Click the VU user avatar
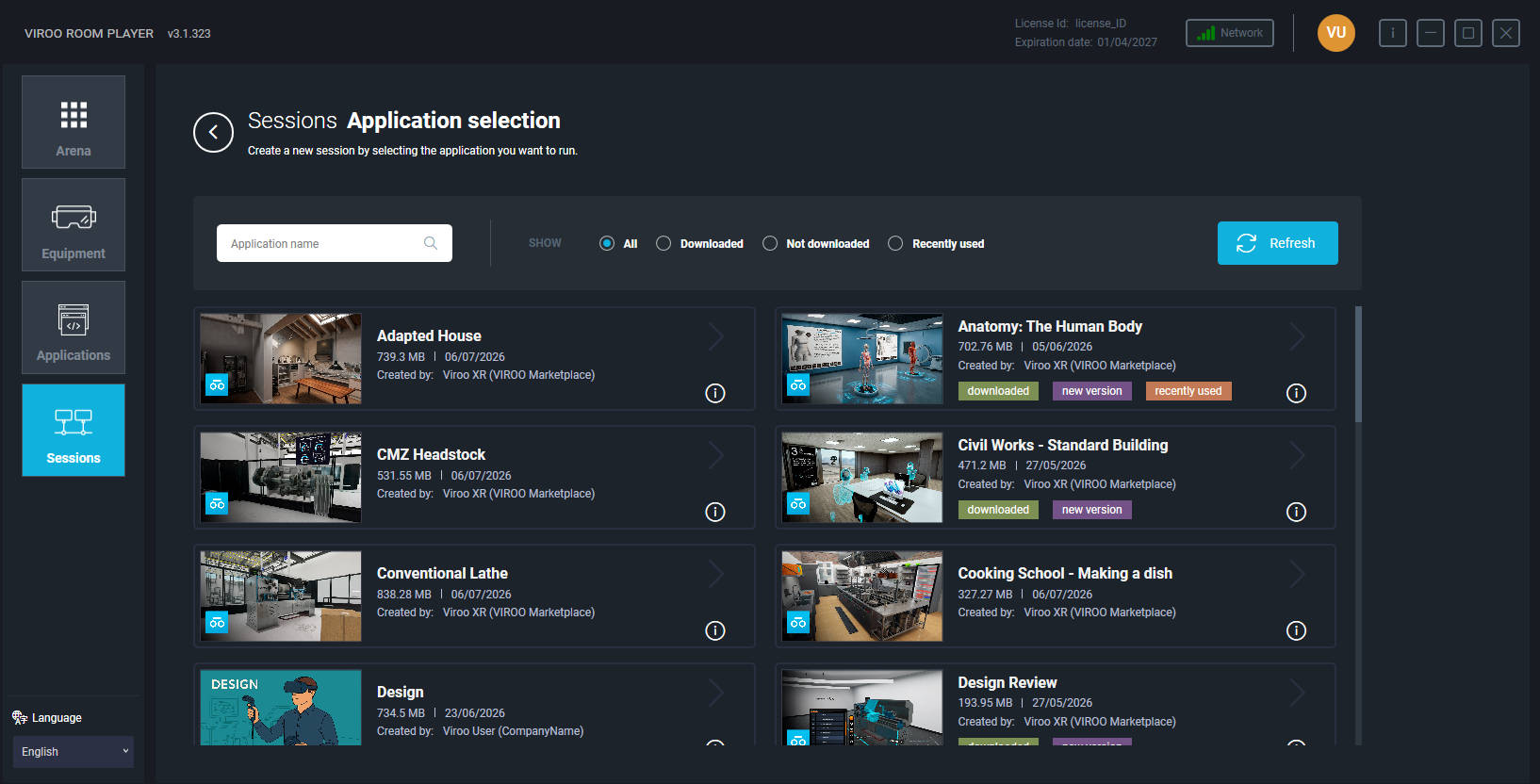This screenshot has height=784, width=1540. click(1335, 33)
